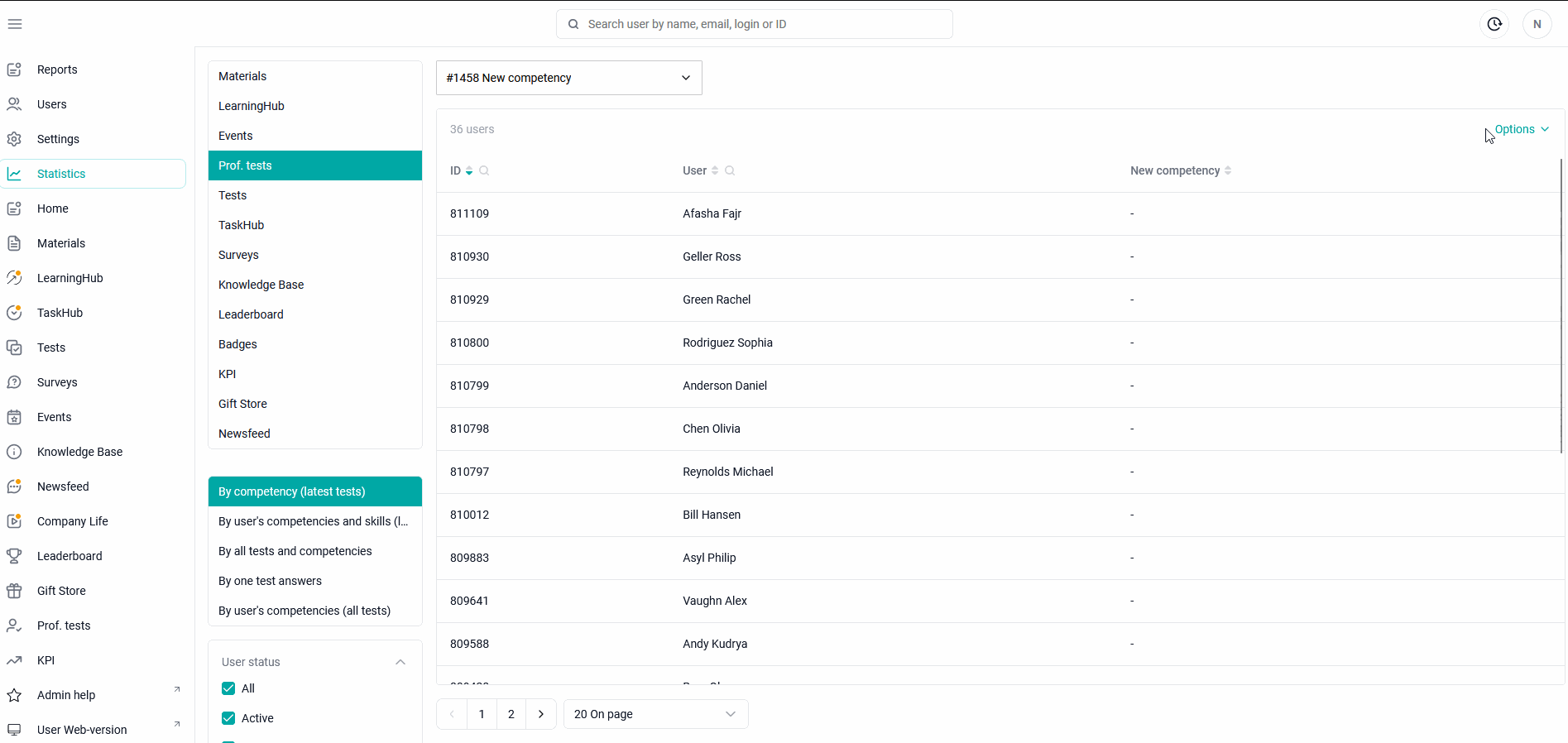1568x743 pixels.
Task: Click the table vertical scrollbar
Action: (x=1561, y=306)
